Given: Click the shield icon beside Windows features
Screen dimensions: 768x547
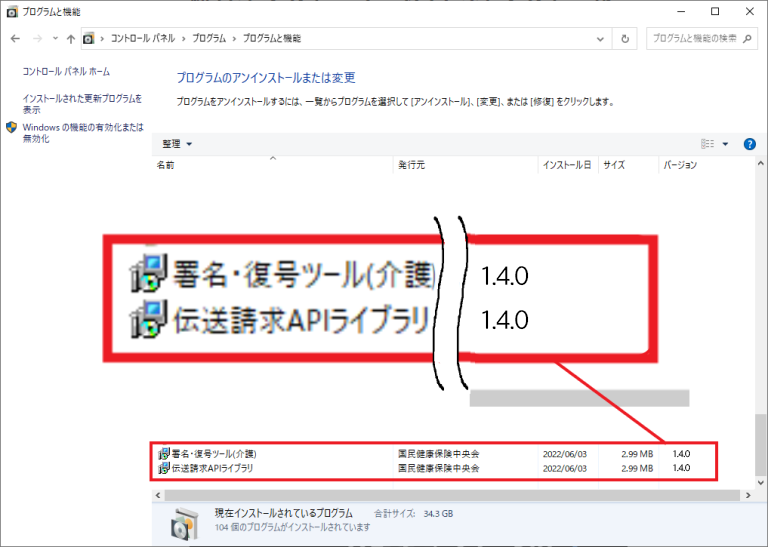Looking at the screenshot, I should click(x=11, y=127).
